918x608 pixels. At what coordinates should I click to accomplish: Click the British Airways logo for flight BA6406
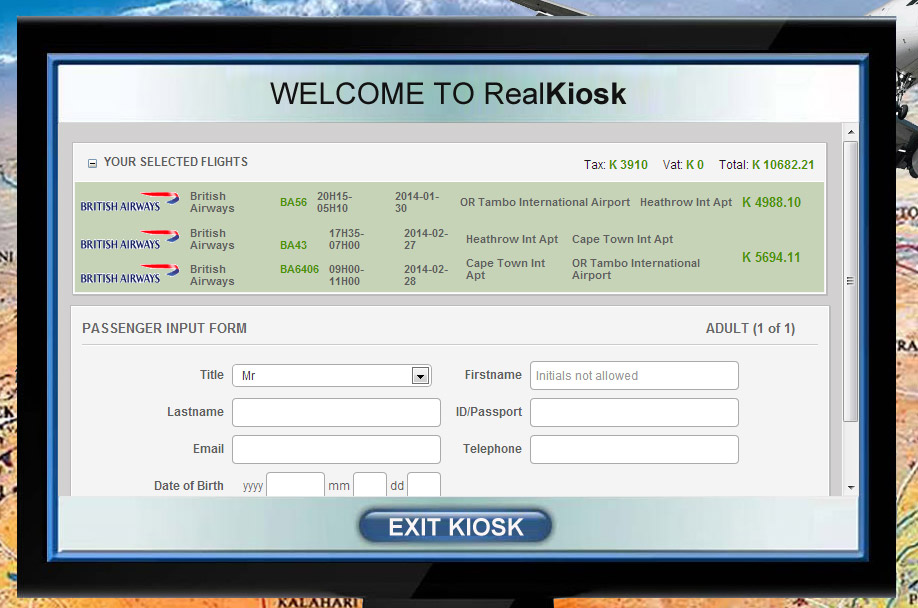(x=130, y=274)
